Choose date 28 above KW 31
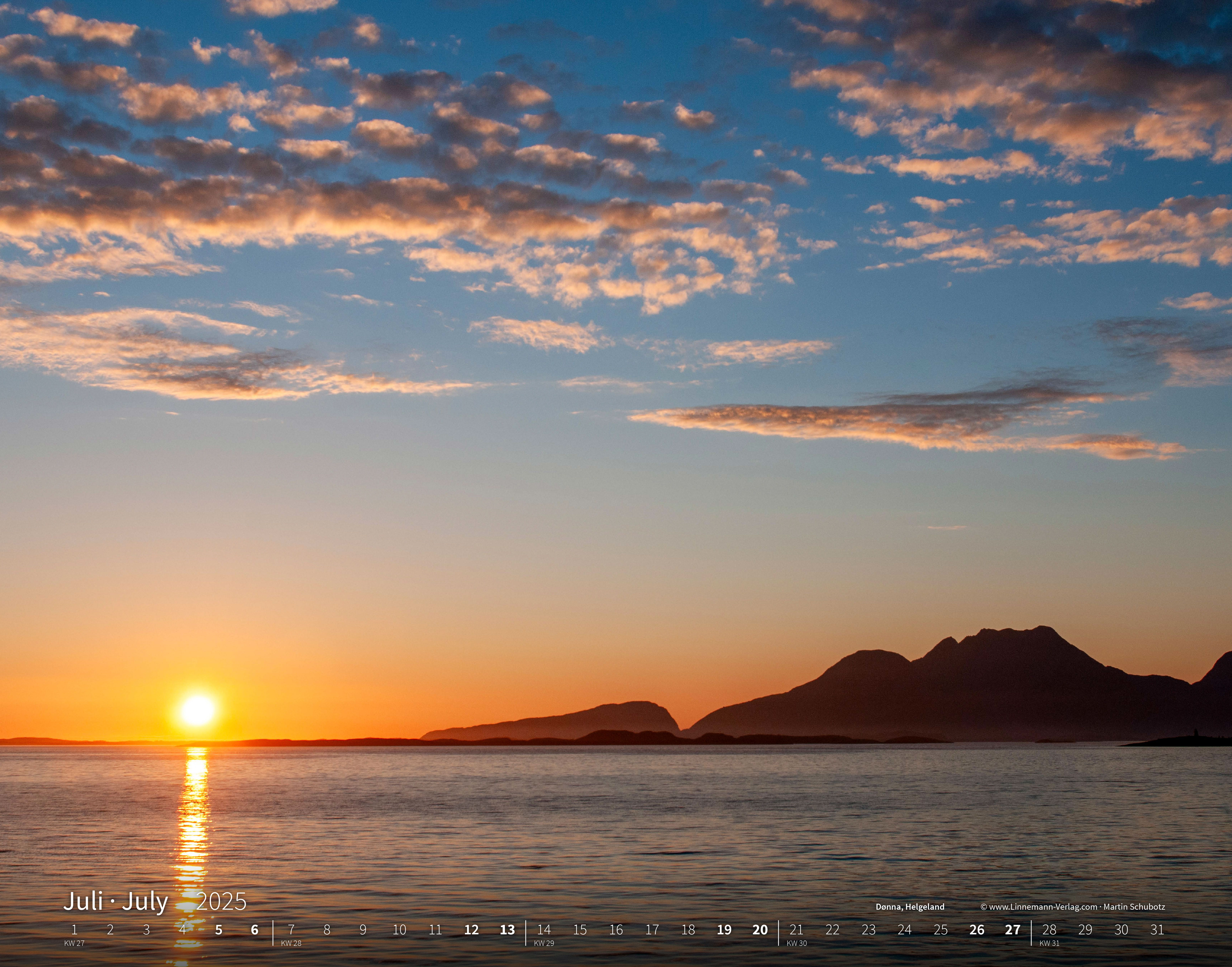 coord(1049,930)
